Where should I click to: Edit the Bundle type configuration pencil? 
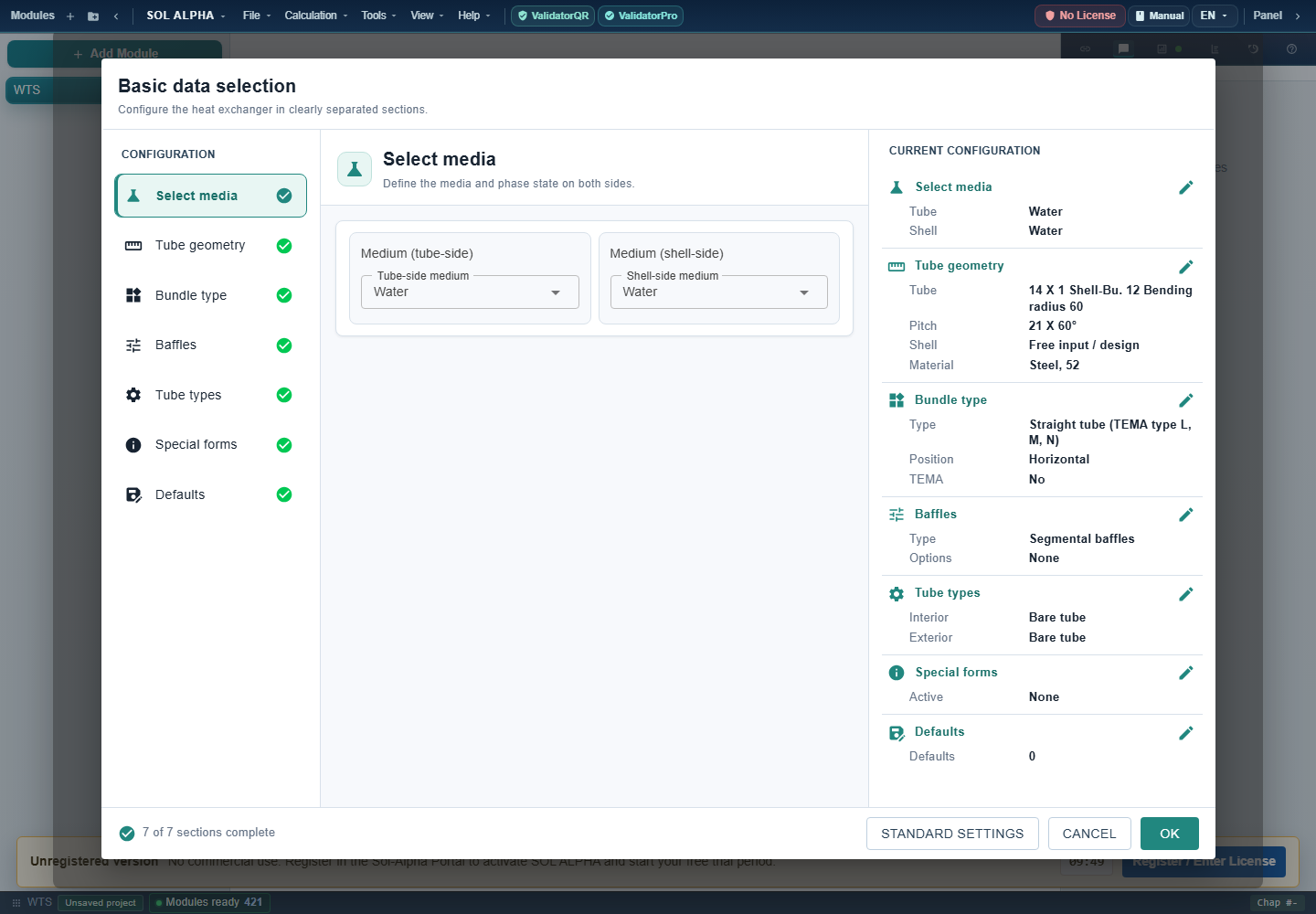pos(1186,400)
